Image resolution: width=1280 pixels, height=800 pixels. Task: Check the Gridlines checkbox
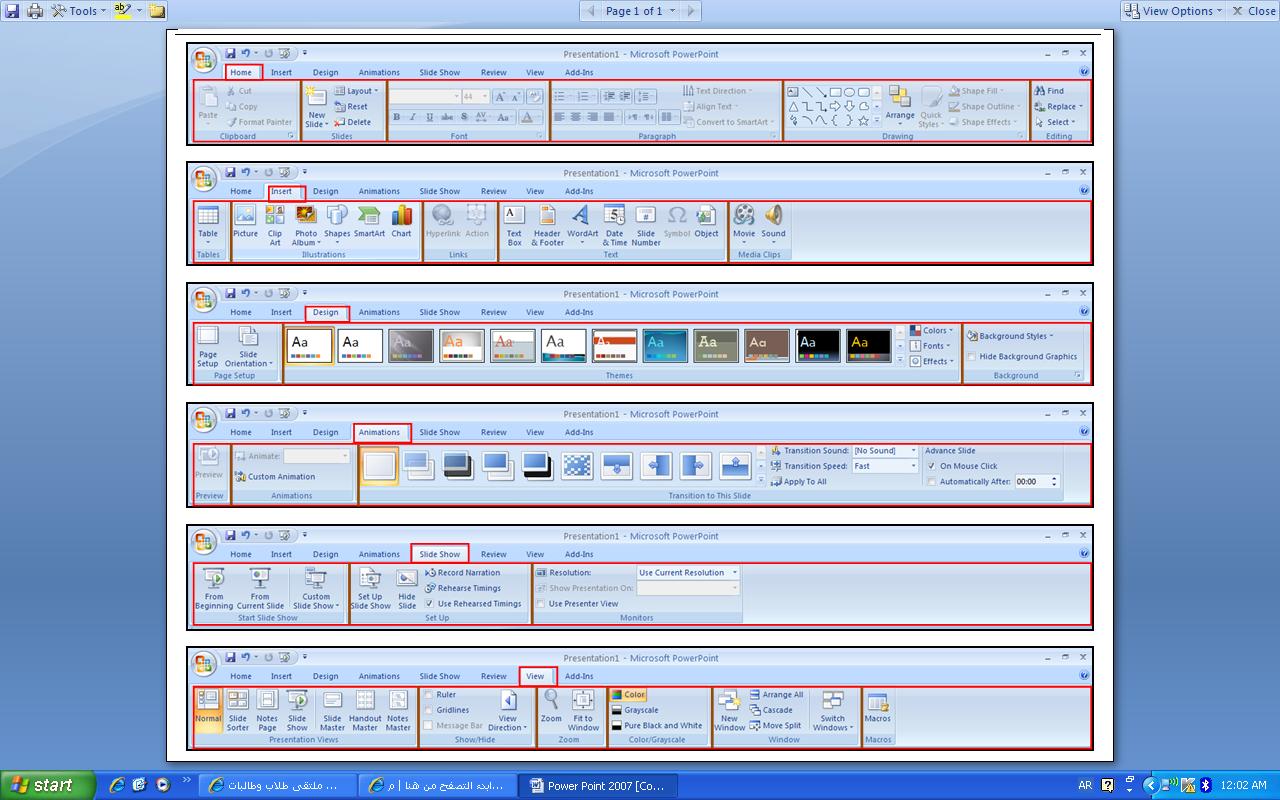point(429,710)
